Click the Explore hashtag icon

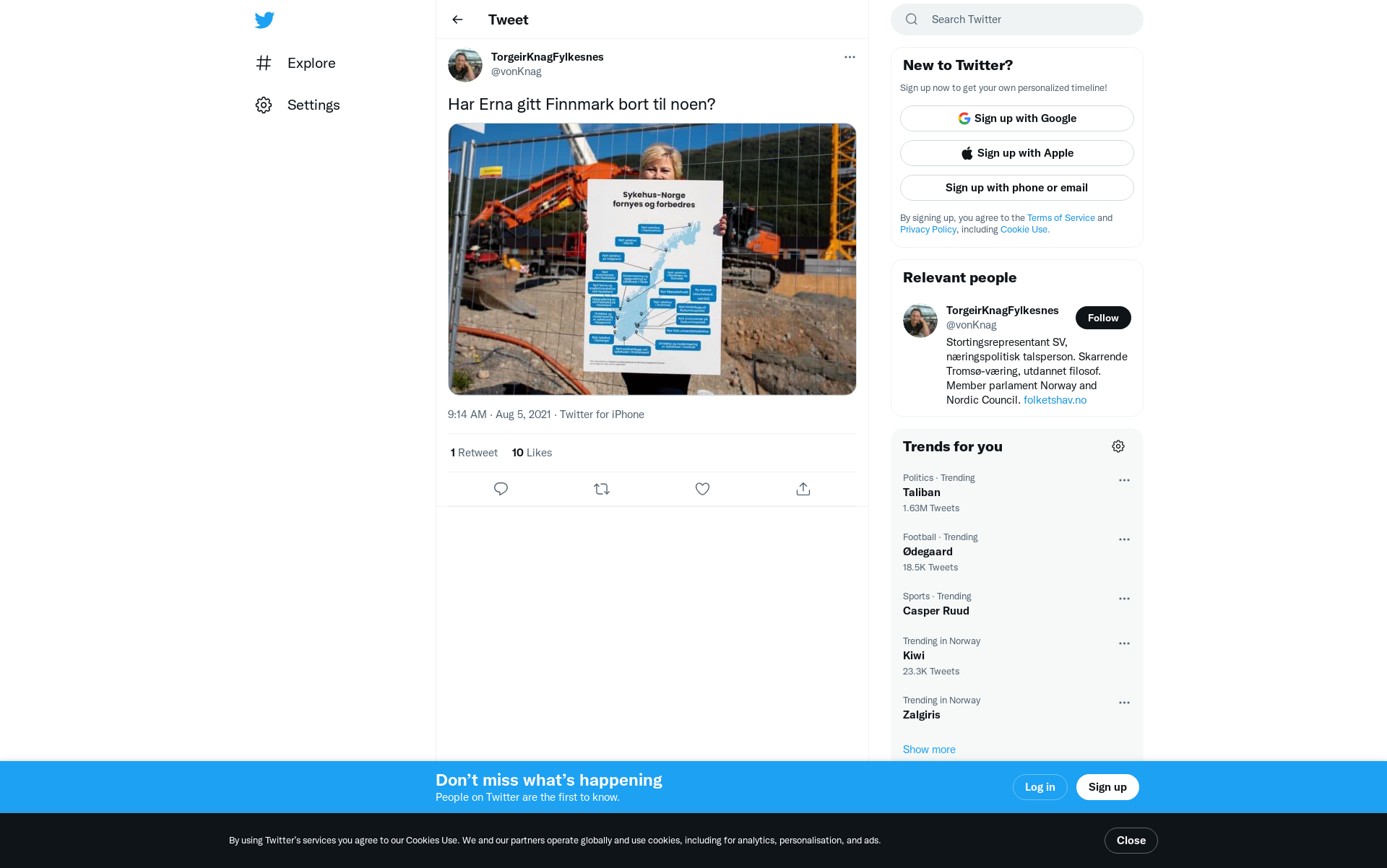point(264,63)
